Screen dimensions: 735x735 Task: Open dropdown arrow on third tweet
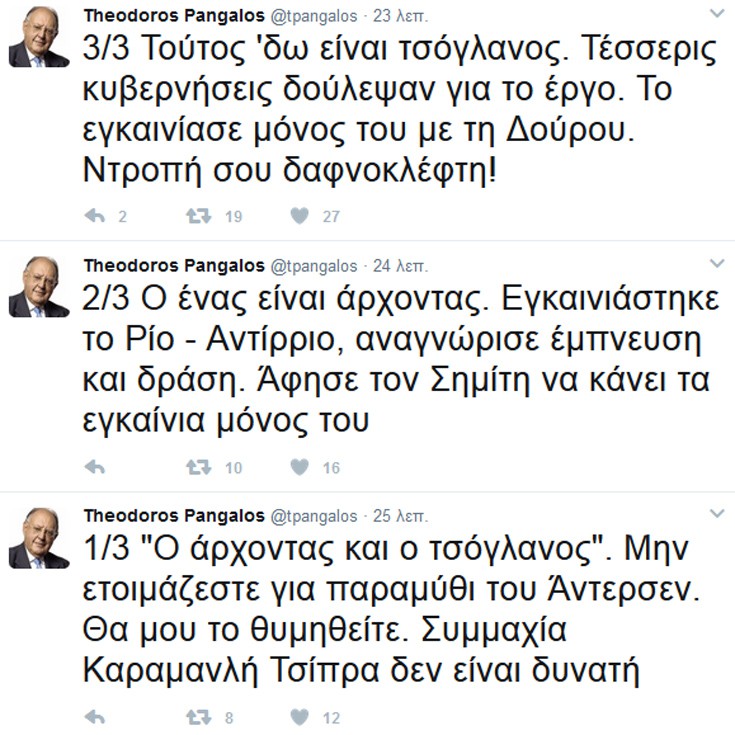717,514
